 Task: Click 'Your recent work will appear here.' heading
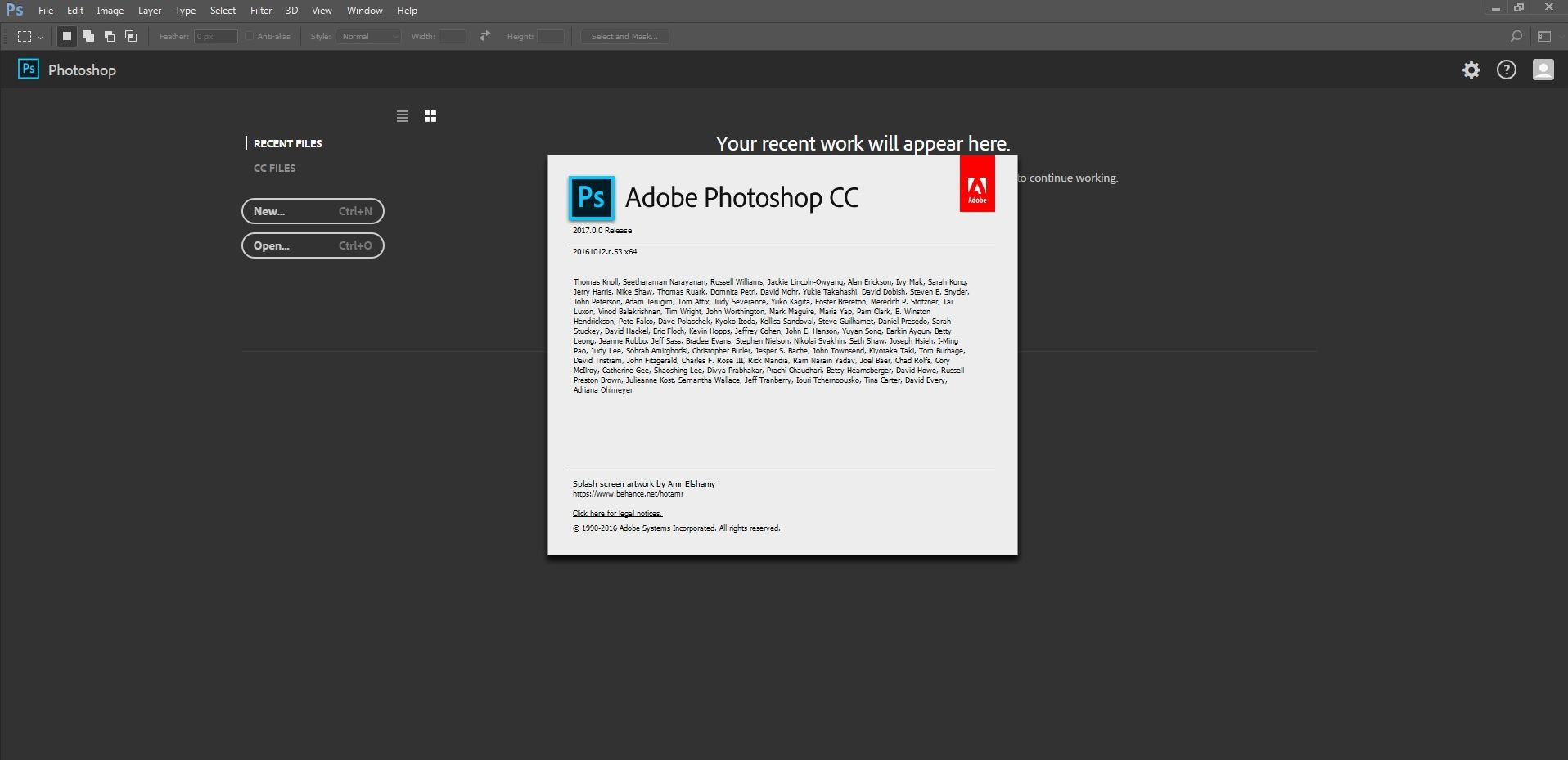click(x=863, y=143)
